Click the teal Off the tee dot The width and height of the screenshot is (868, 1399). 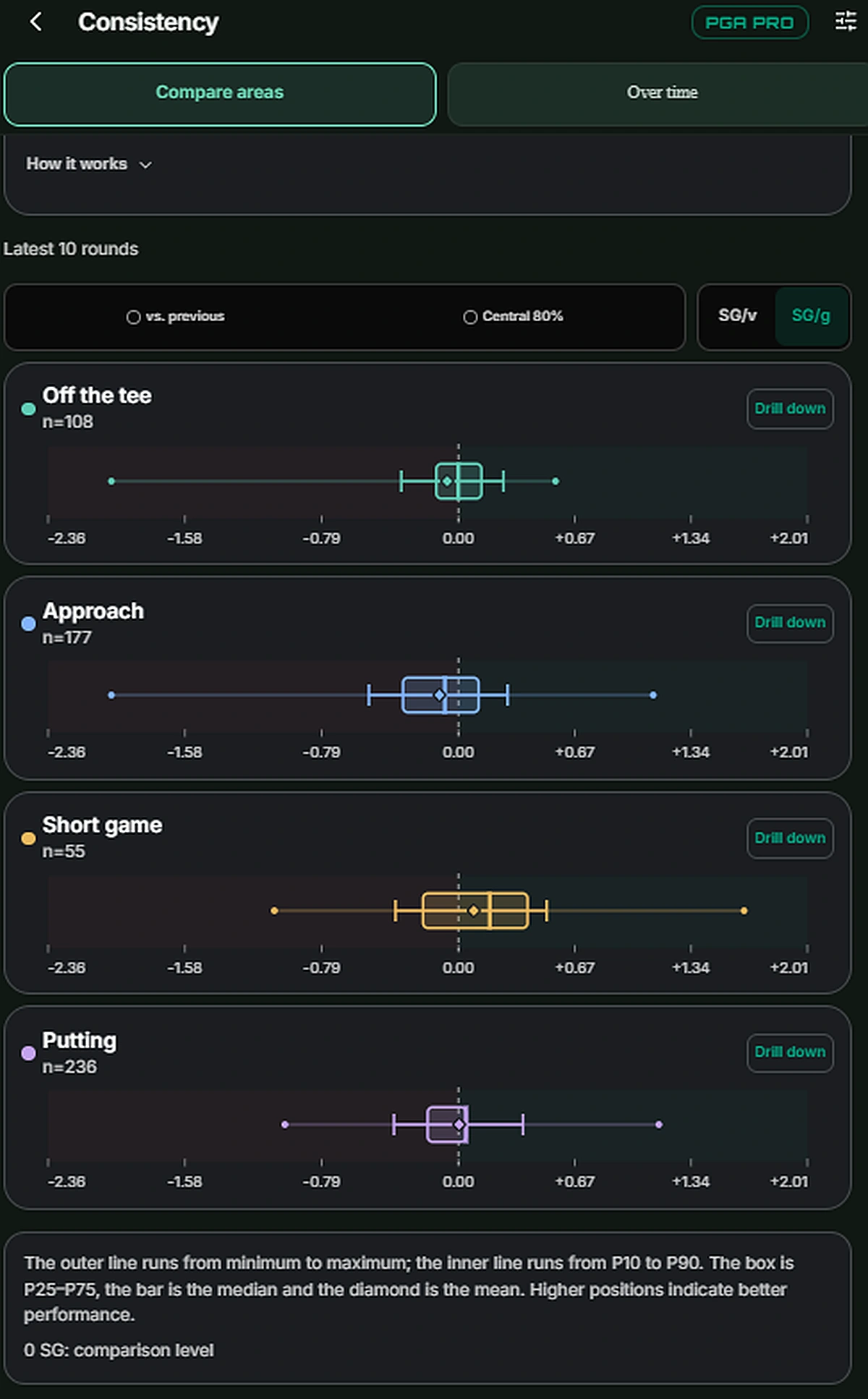(x=28, y=409)
